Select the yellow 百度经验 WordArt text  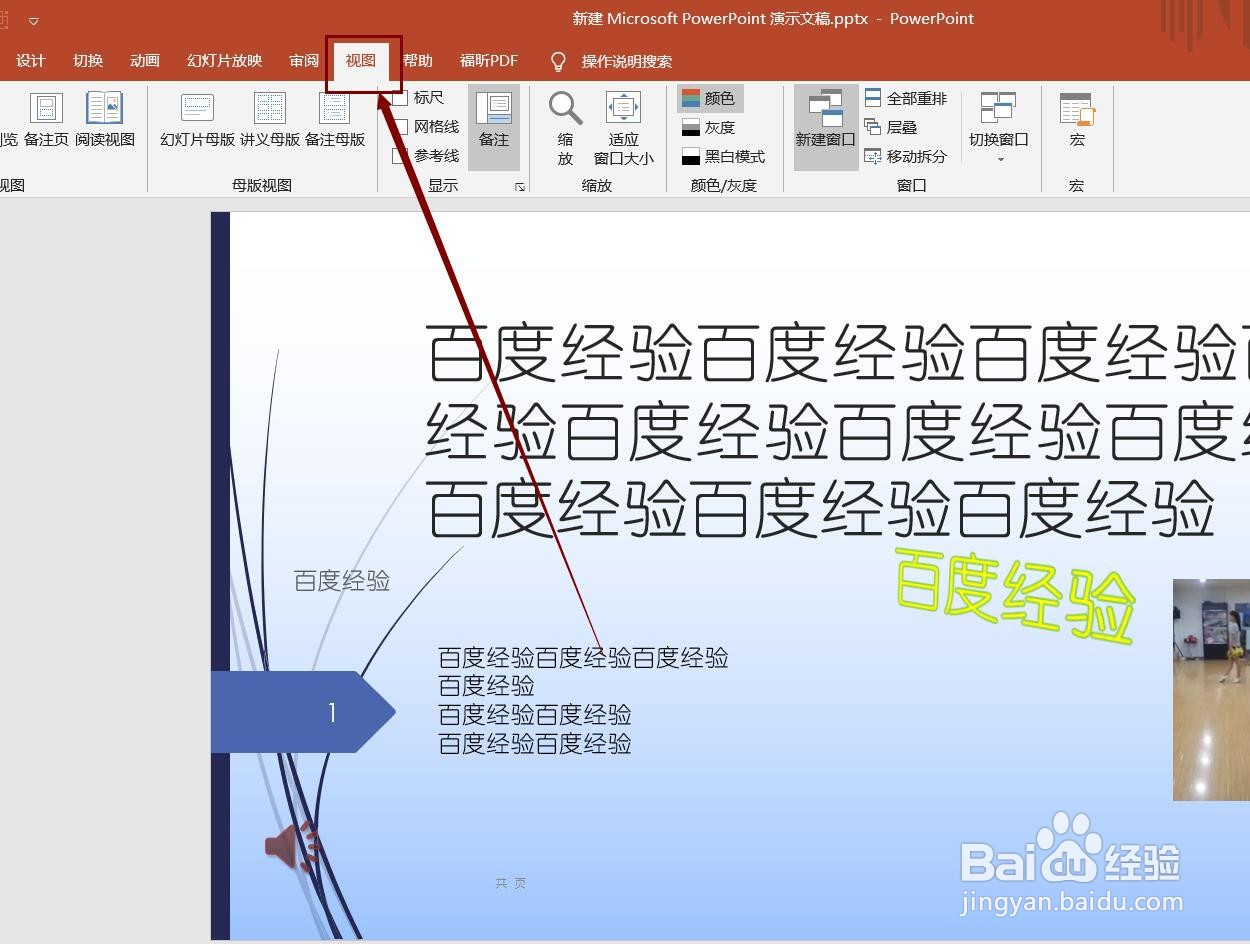point(1015,595)
